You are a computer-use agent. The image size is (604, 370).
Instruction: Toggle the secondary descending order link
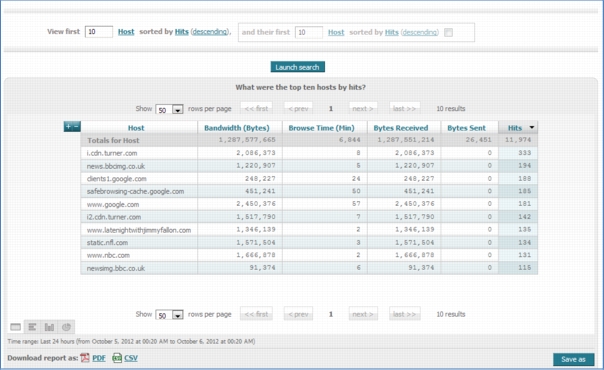[419, 32]
